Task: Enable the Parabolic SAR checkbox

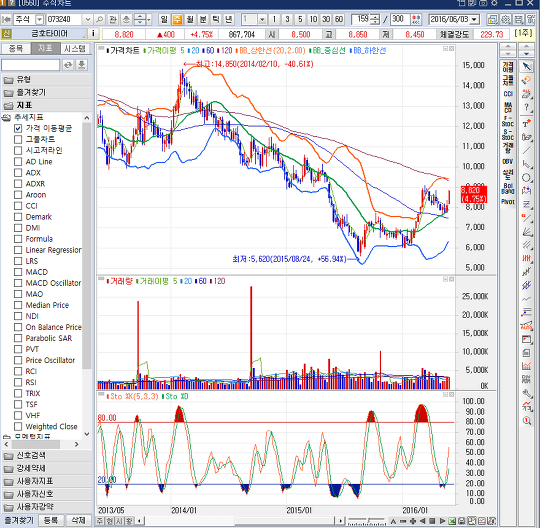Action: (x=18, y=338)
